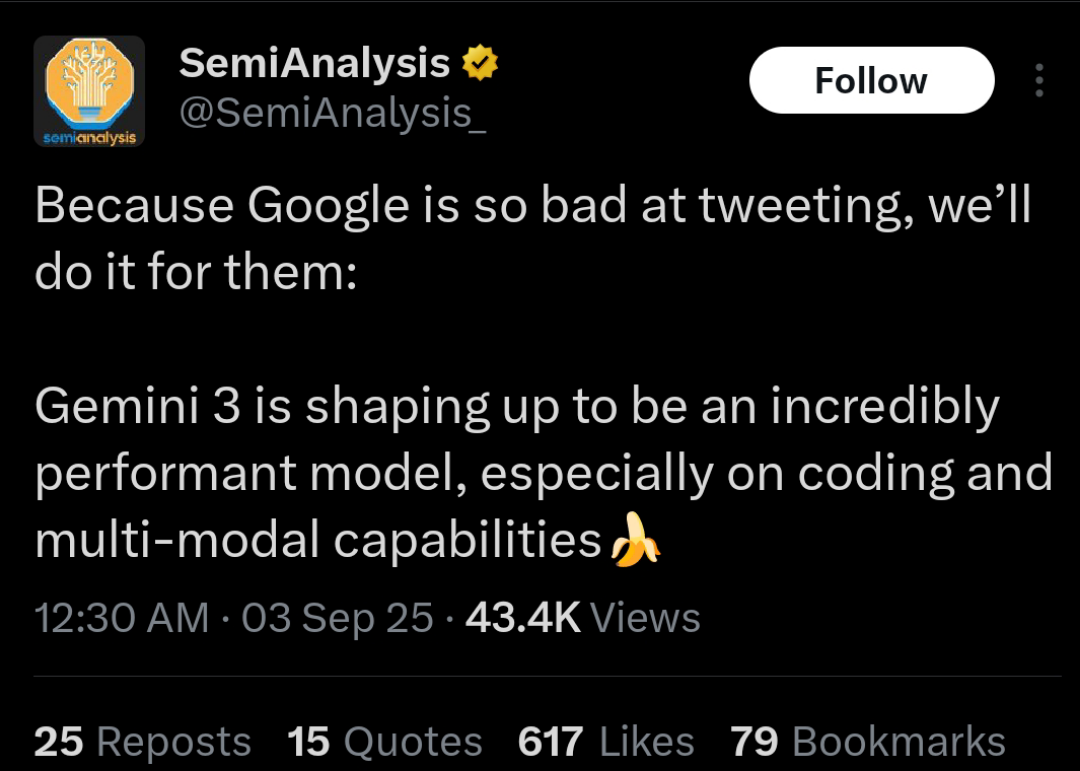Click the @SemiAnalysis_ handle

(x=332, y=113)
